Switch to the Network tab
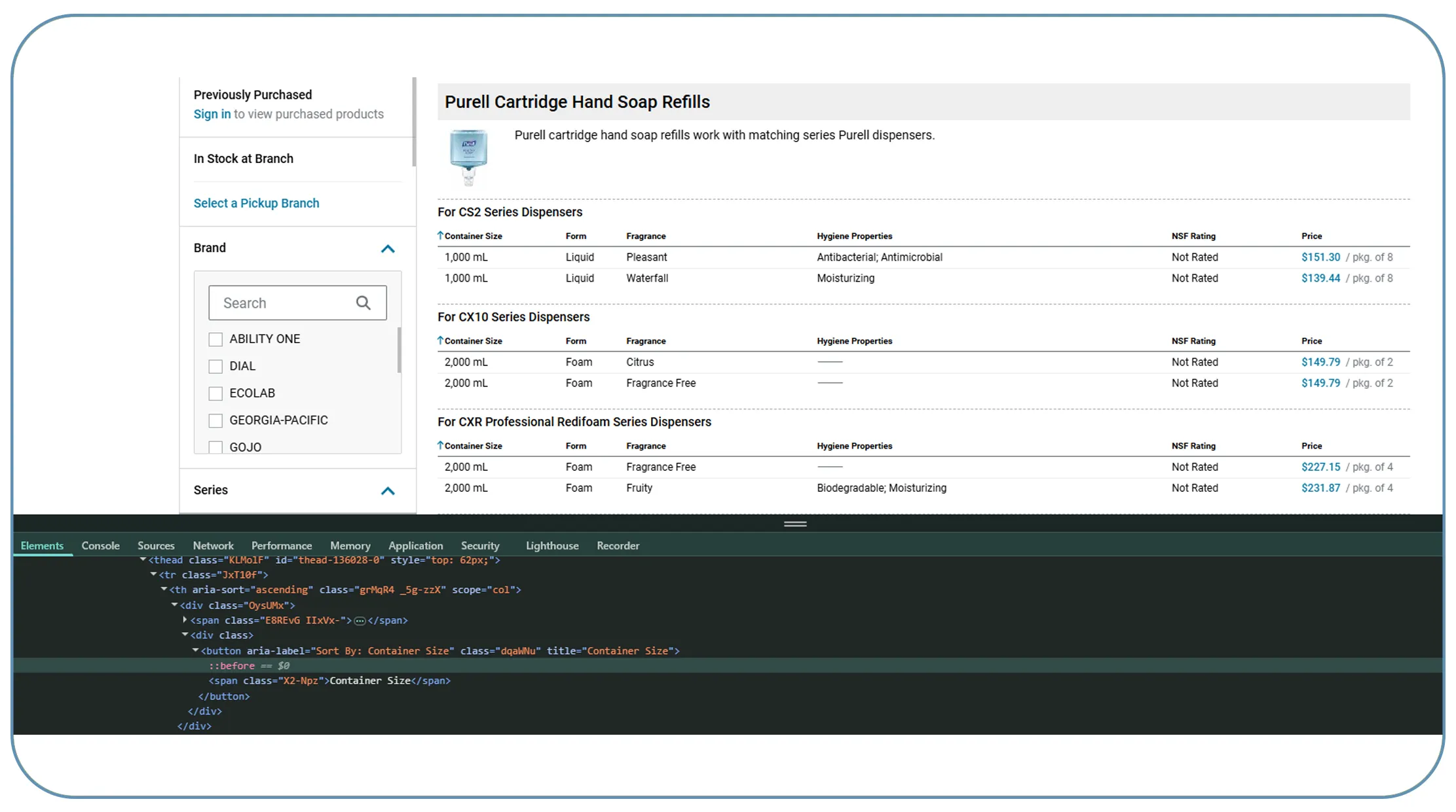 coord(213,545)
